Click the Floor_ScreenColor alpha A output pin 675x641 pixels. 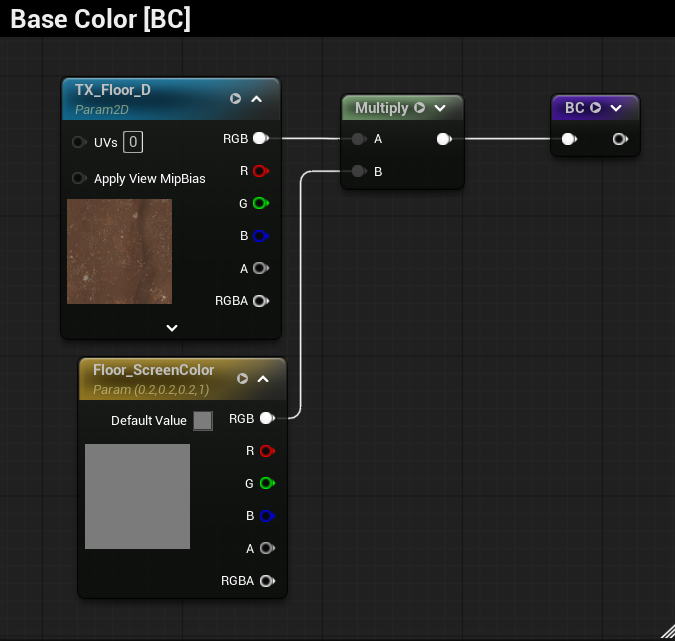tap(267, 548)
